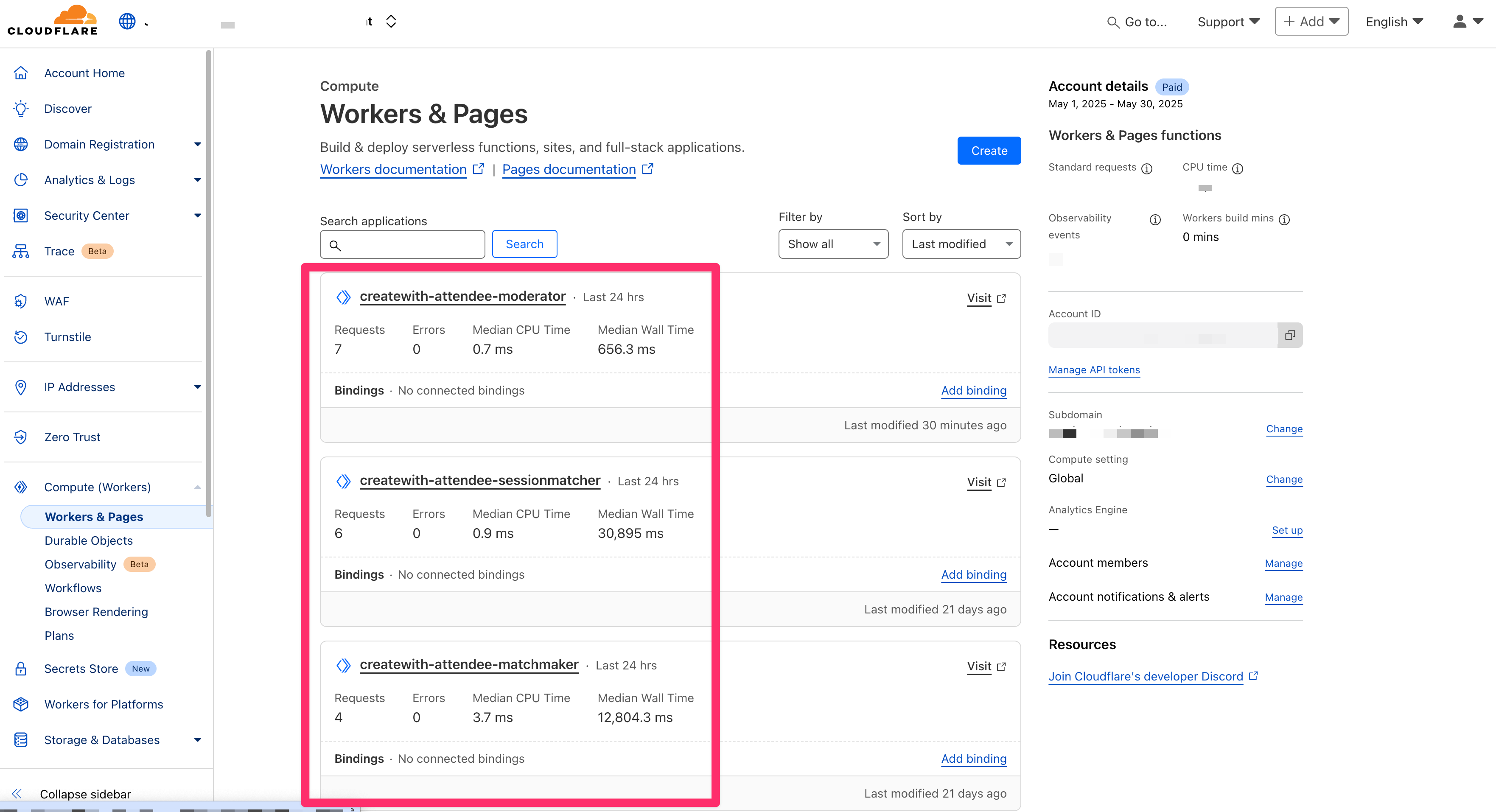Open Turnstile in sidebar
Viewport: 1496px width, 812px height.
click(67, 337)
